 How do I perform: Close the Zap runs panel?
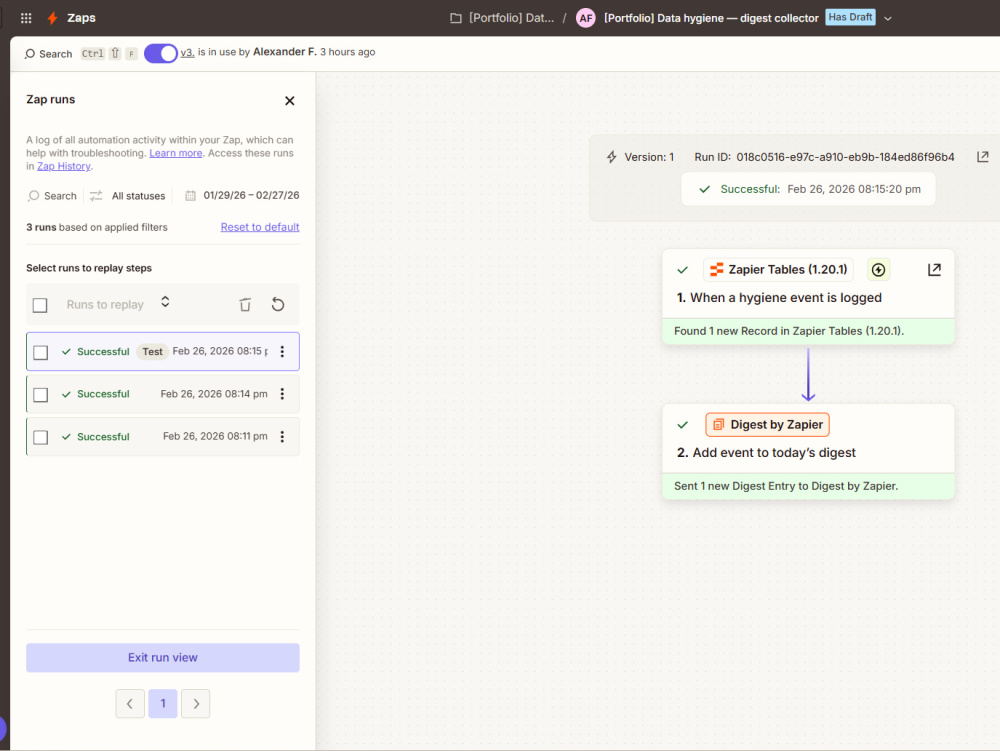point(290,101)
